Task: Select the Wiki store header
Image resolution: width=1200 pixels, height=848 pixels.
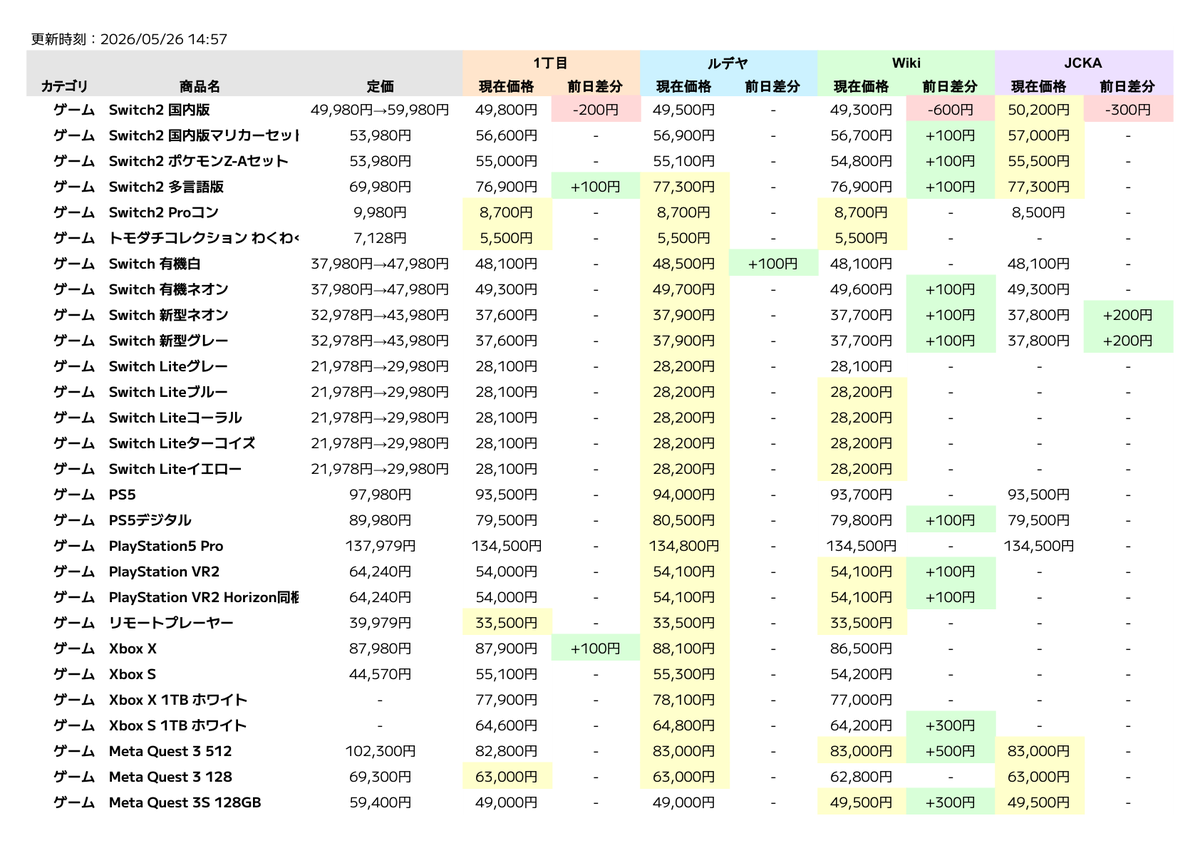Action: point(906,62)
